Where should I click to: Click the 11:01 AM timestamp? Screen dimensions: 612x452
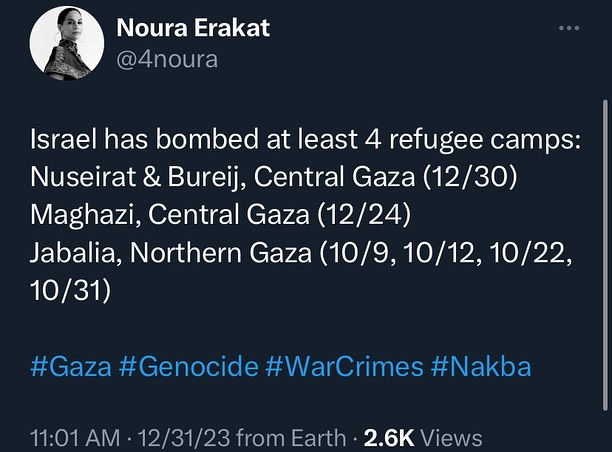click(x=73, y=437)
